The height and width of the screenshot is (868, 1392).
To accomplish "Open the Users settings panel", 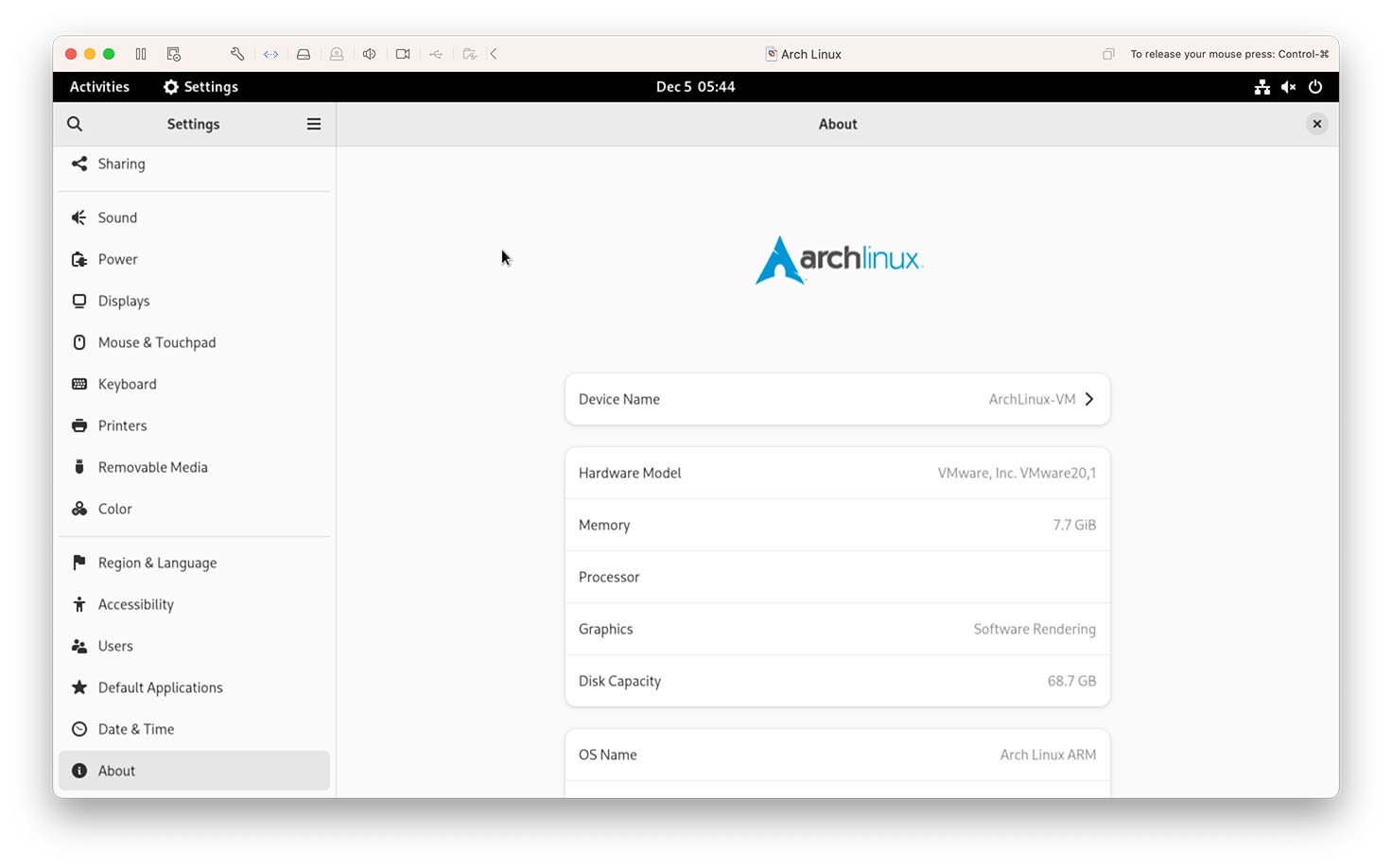I will point(194,646).
